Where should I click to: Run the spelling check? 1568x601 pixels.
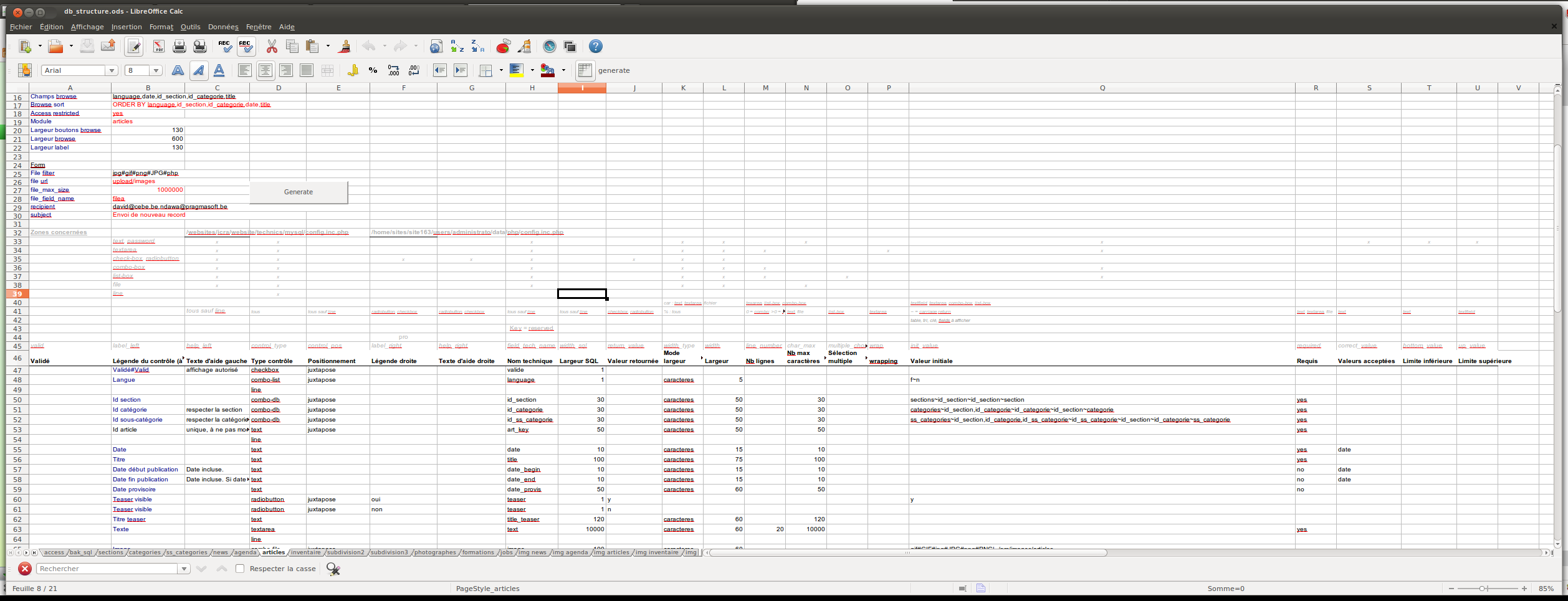(x=224, y=46)
